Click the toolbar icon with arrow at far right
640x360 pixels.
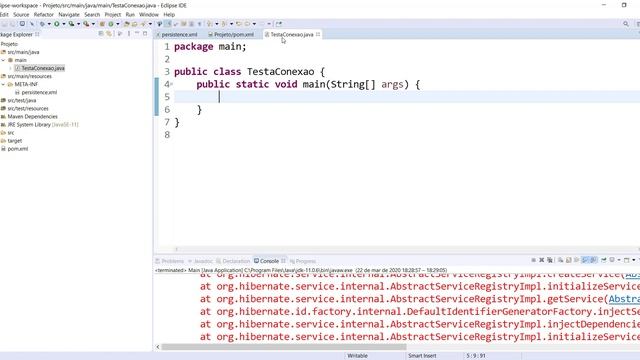coord(279,24)
